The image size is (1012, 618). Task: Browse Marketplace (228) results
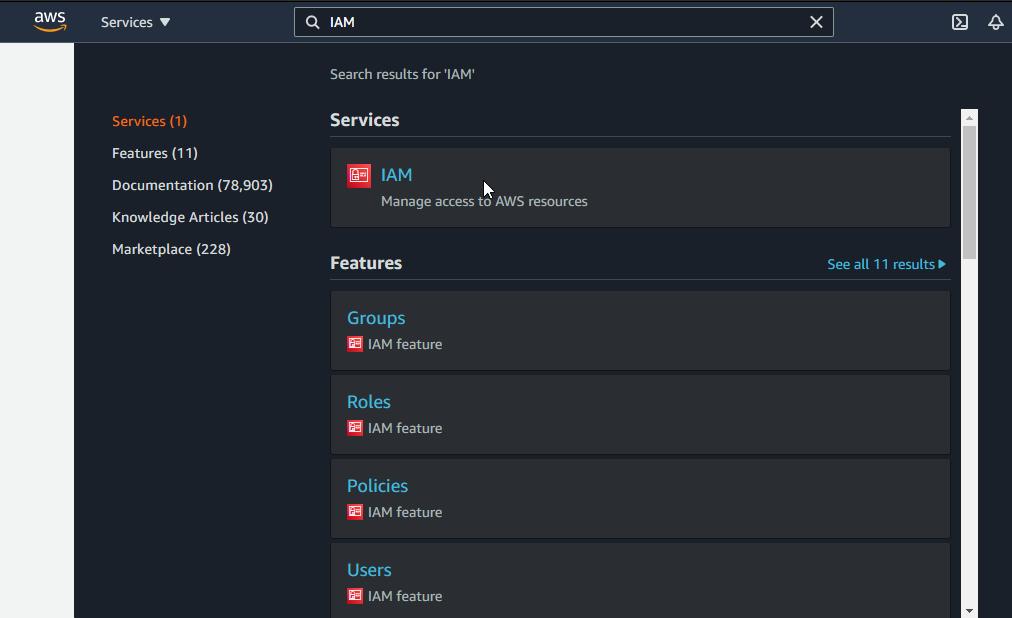[x=171, y=249]
